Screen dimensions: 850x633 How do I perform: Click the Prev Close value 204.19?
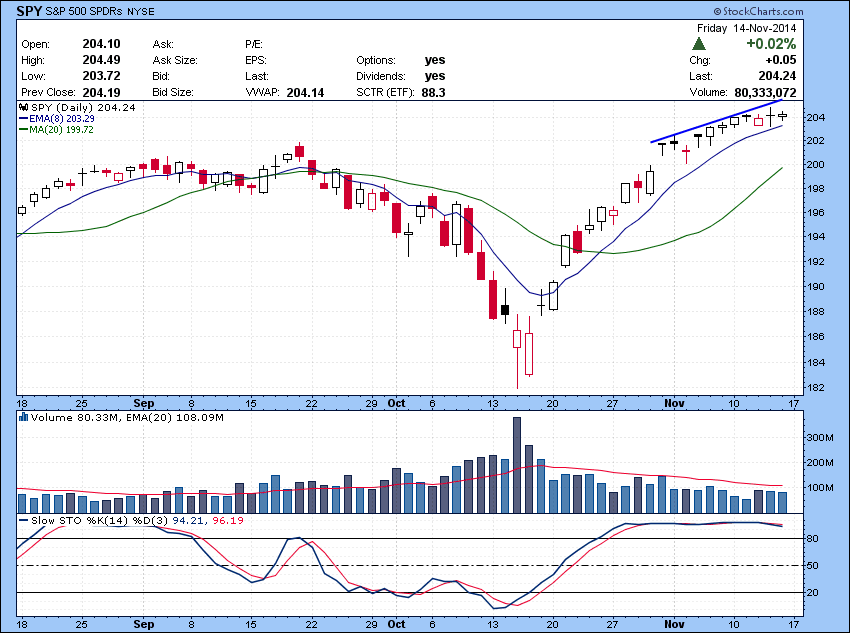(x=101, y=92)
